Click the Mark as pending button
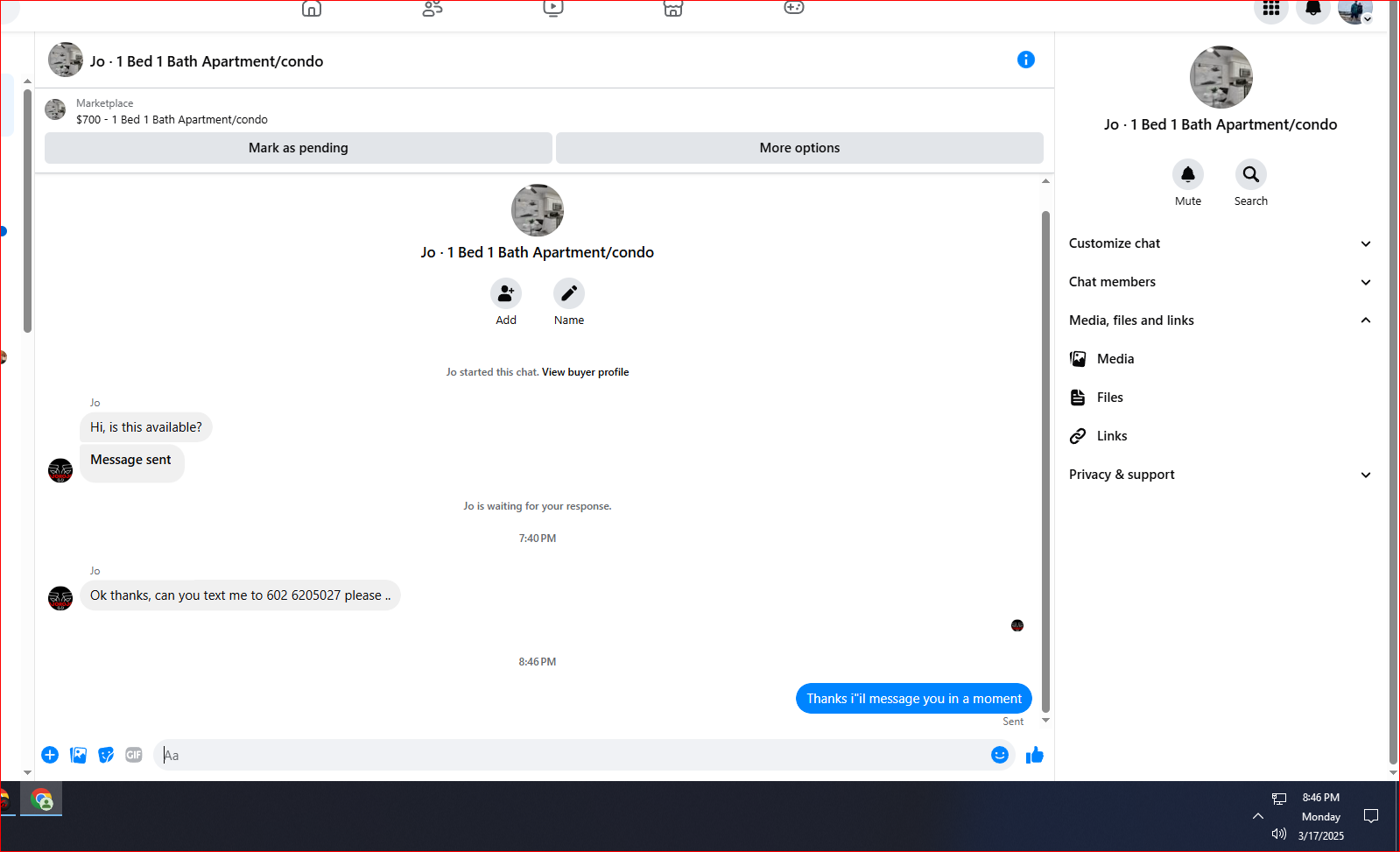1400x852 pixels. 299,148
